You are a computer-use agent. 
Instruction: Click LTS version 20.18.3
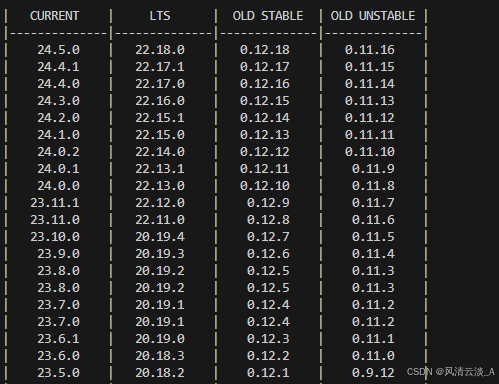[x=160, y=356]
